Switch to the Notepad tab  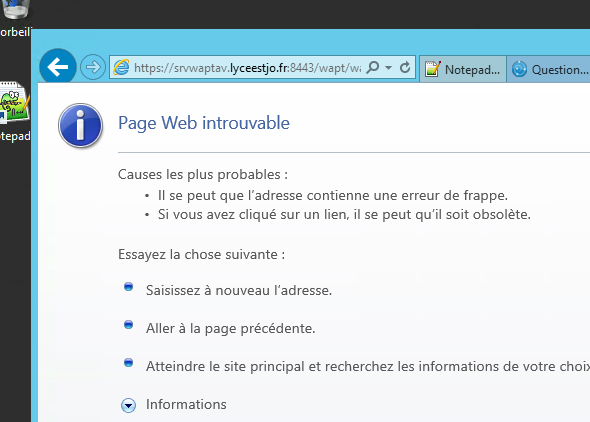[x=463, y=69]
